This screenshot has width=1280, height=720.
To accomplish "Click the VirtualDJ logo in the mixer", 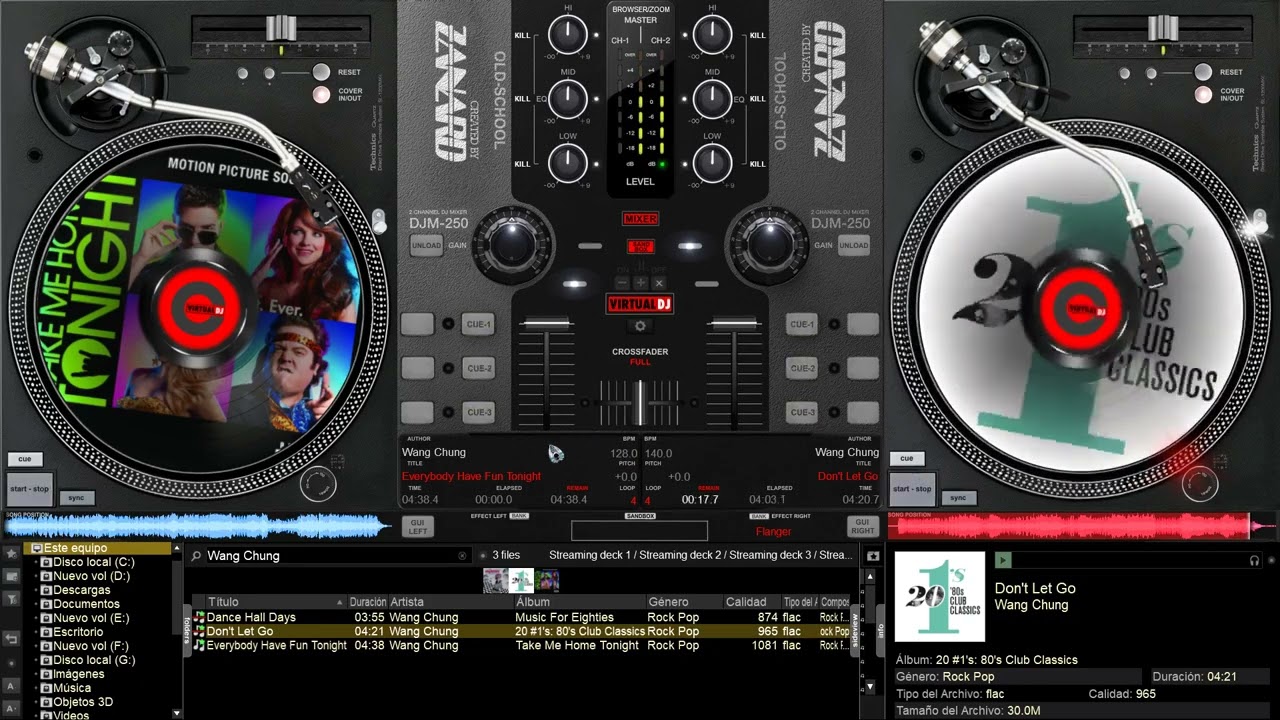I will [640, 304].
